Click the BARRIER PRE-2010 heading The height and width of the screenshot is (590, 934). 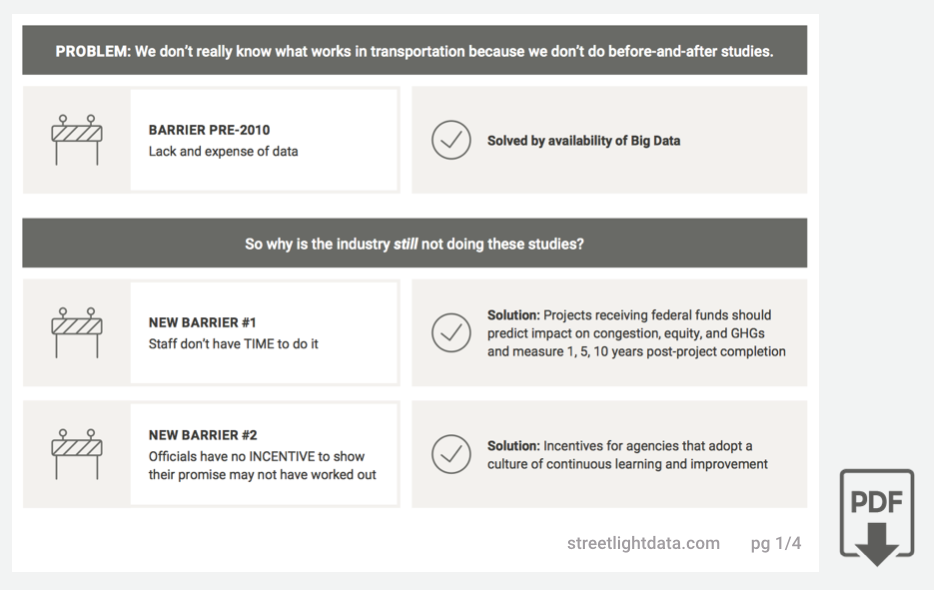coord(209,130)
